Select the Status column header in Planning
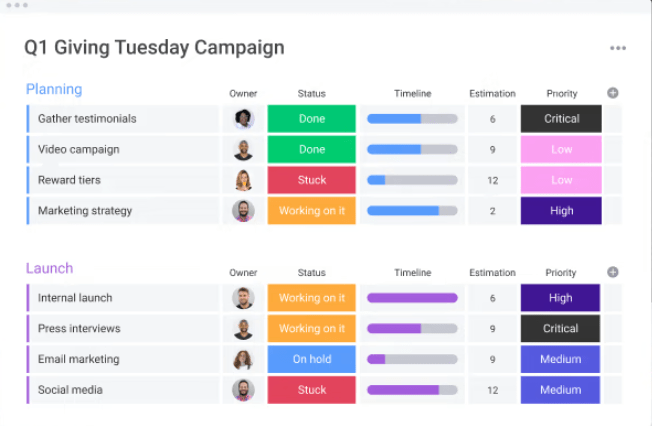The height and width of the screenshot is (426, 652). [311, 94]
